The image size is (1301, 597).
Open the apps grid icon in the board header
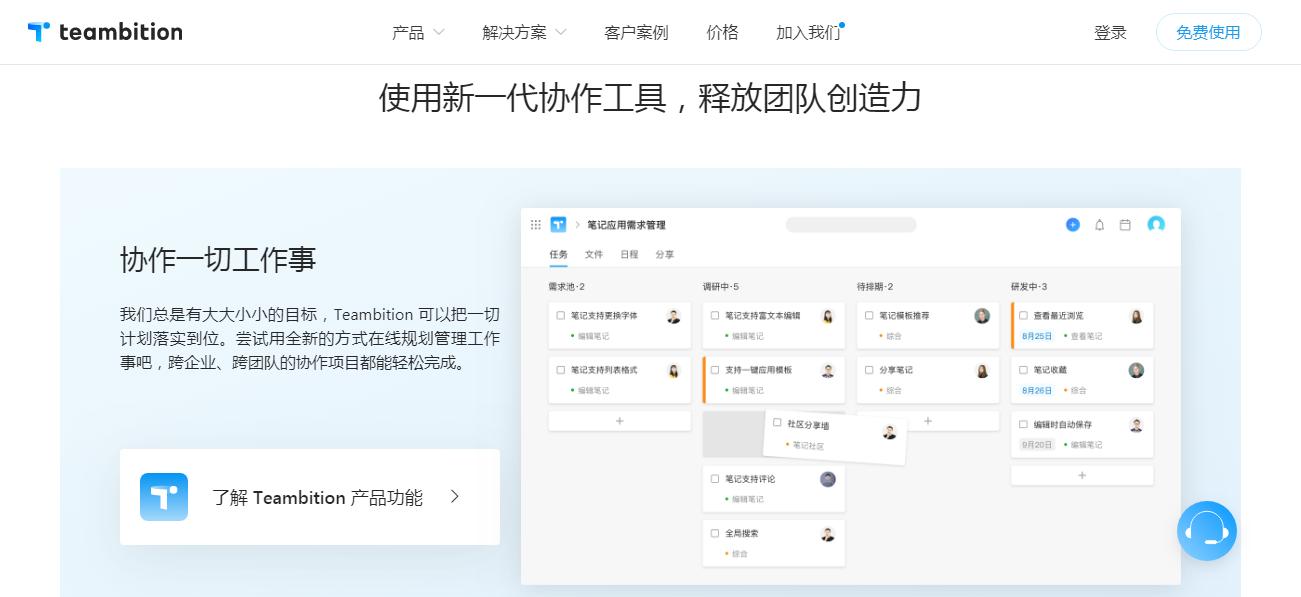[536, 224]
